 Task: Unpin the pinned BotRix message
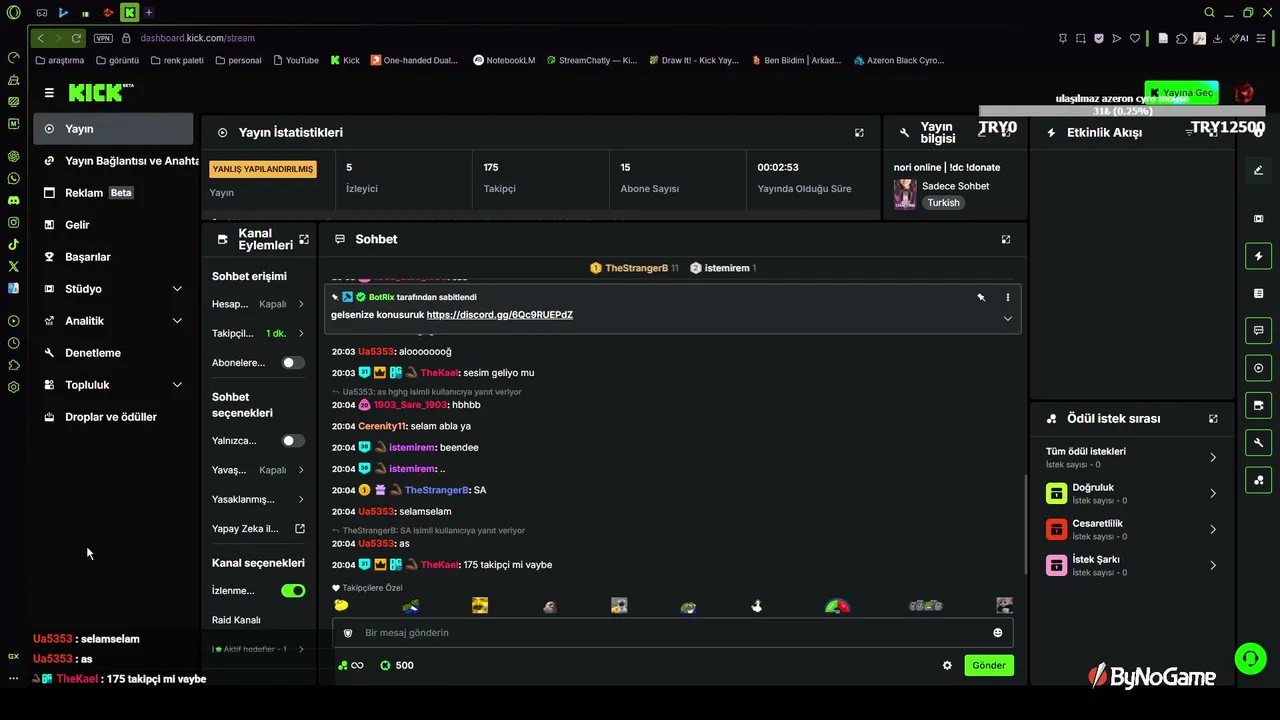(981, 297)
